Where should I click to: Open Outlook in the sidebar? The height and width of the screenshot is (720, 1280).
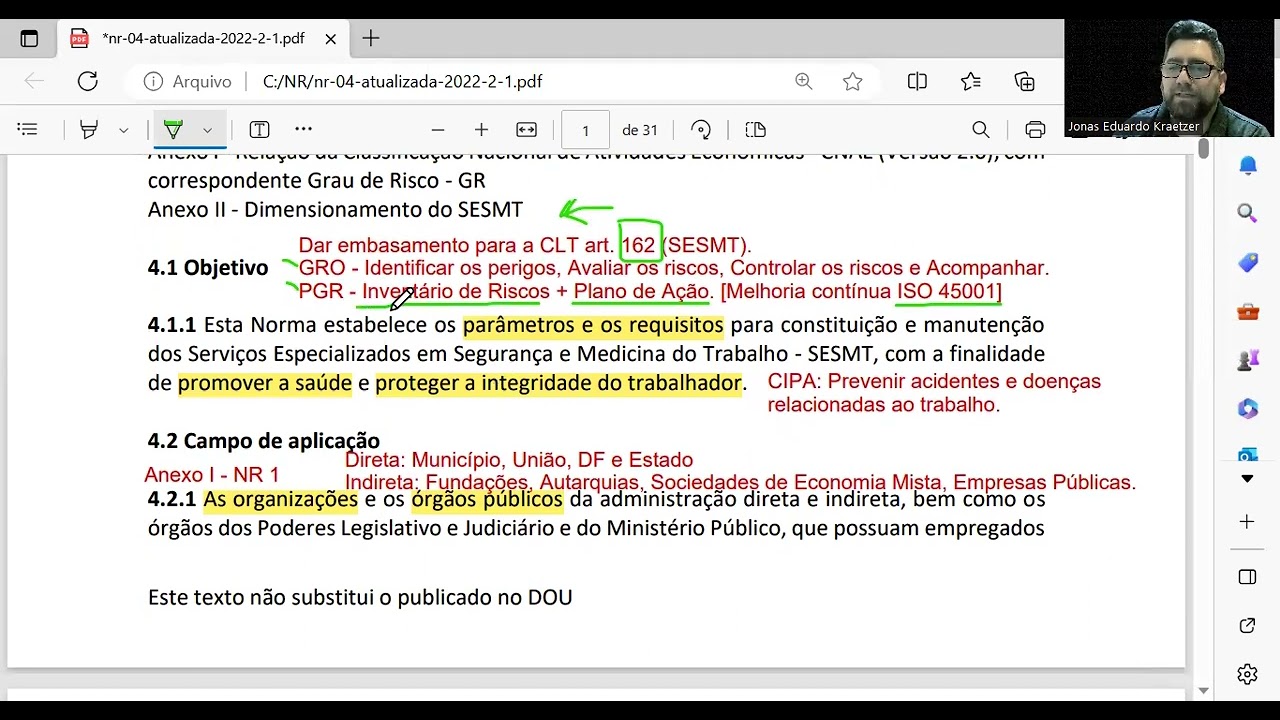(x=1247, y=454)
